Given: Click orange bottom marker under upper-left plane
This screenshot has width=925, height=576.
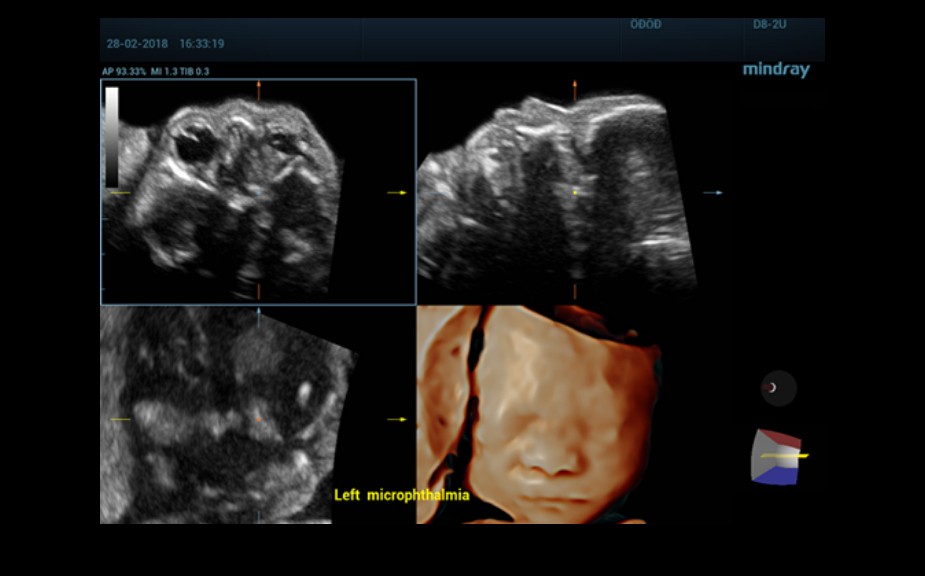Looking at the screenshot, I should click(x=259, y=291).
